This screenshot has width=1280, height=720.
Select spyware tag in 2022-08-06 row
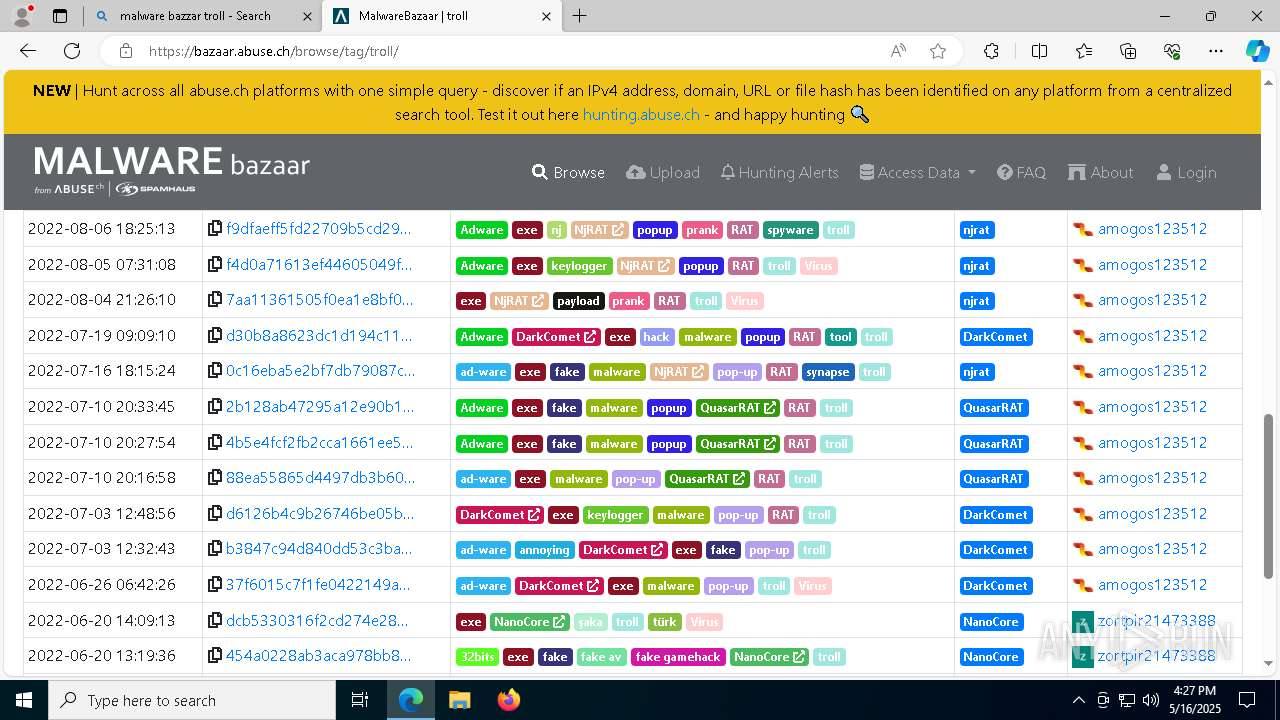pos(790,230)
